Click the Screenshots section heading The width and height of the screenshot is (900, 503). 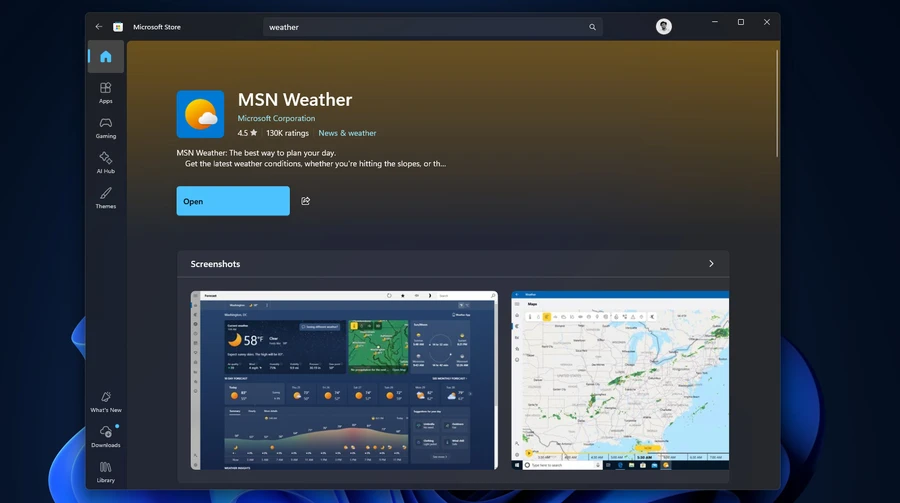click(x=215, y=264)
